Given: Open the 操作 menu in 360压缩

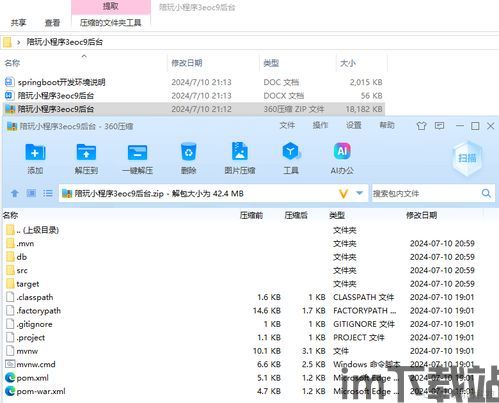Looking at the screenshot, I should point(320,125).
